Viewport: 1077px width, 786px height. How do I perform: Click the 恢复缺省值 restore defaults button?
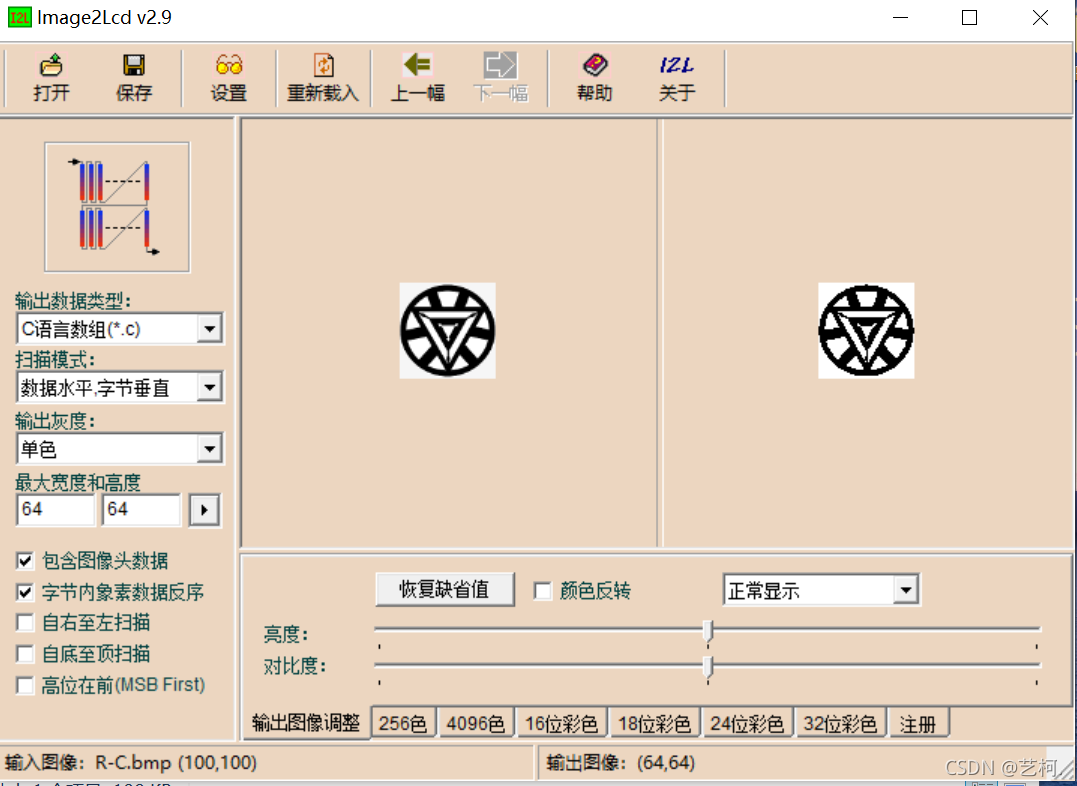click(x=444, y=589)
